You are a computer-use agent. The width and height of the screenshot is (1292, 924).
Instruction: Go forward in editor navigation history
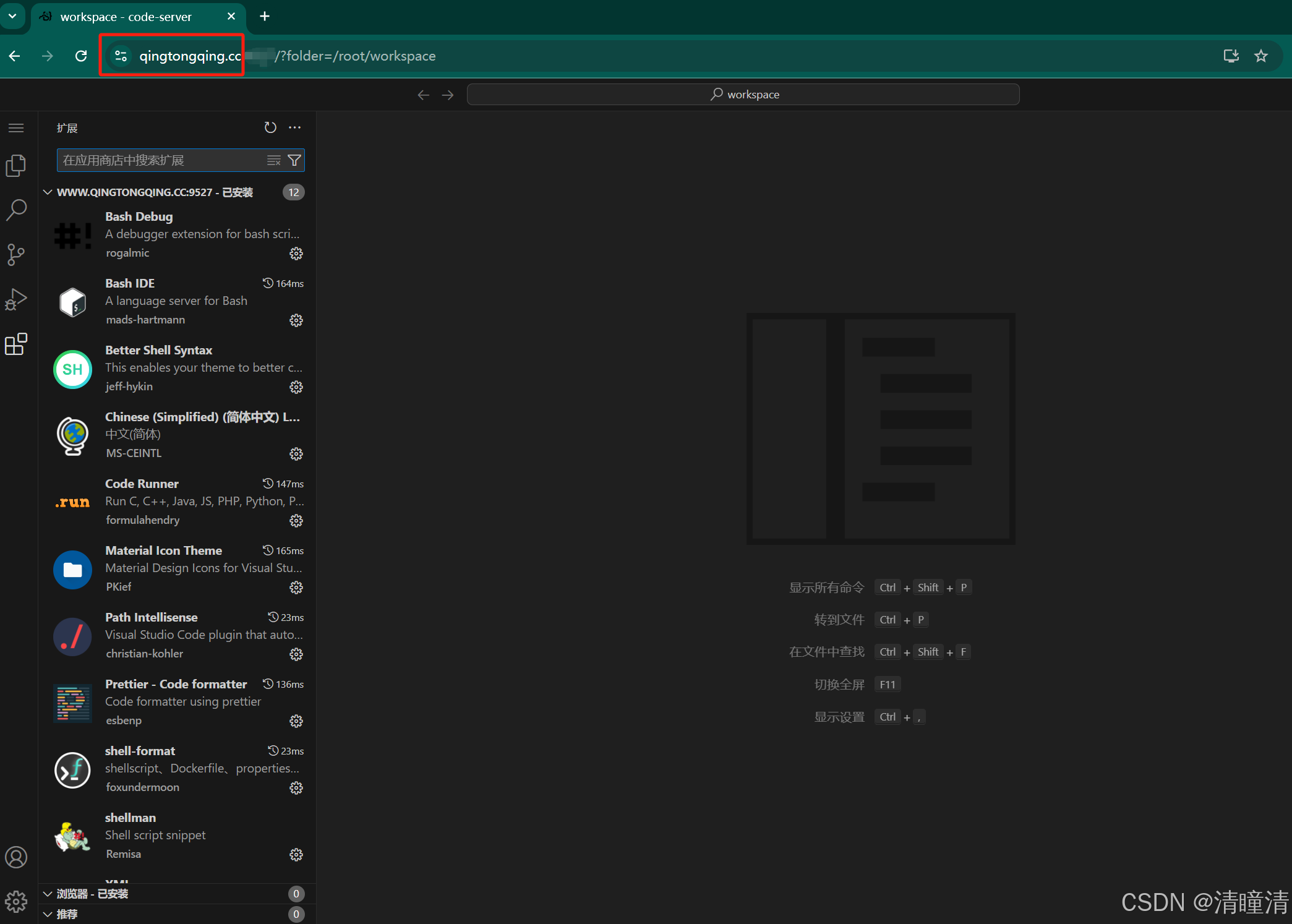[448, 95]
